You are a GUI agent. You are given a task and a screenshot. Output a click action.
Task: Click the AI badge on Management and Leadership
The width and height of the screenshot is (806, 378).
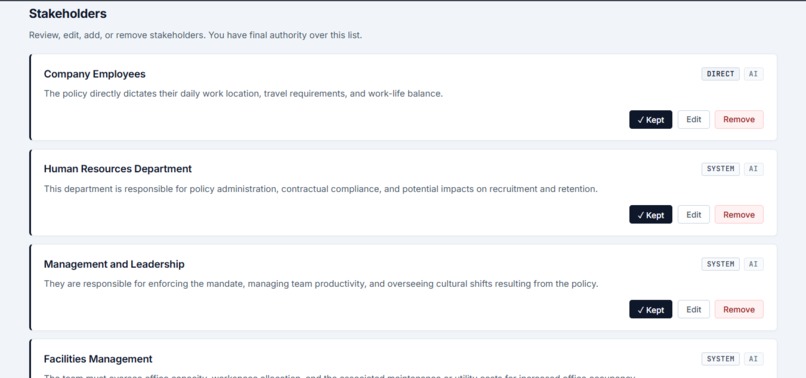tap(753, 264)
